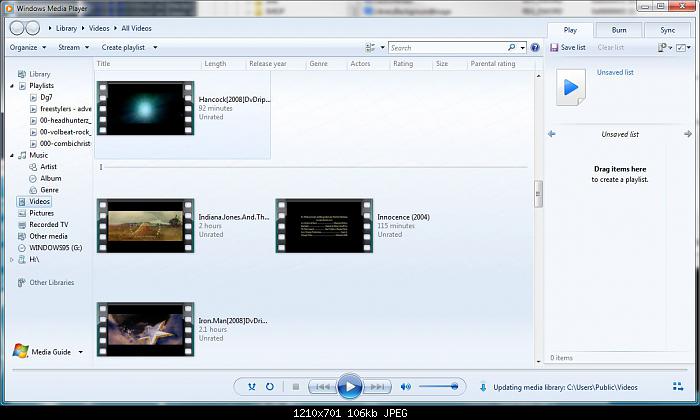Click All Videos in the breadcrumb path
Viewport: 700px width, 420px height.
136,28
